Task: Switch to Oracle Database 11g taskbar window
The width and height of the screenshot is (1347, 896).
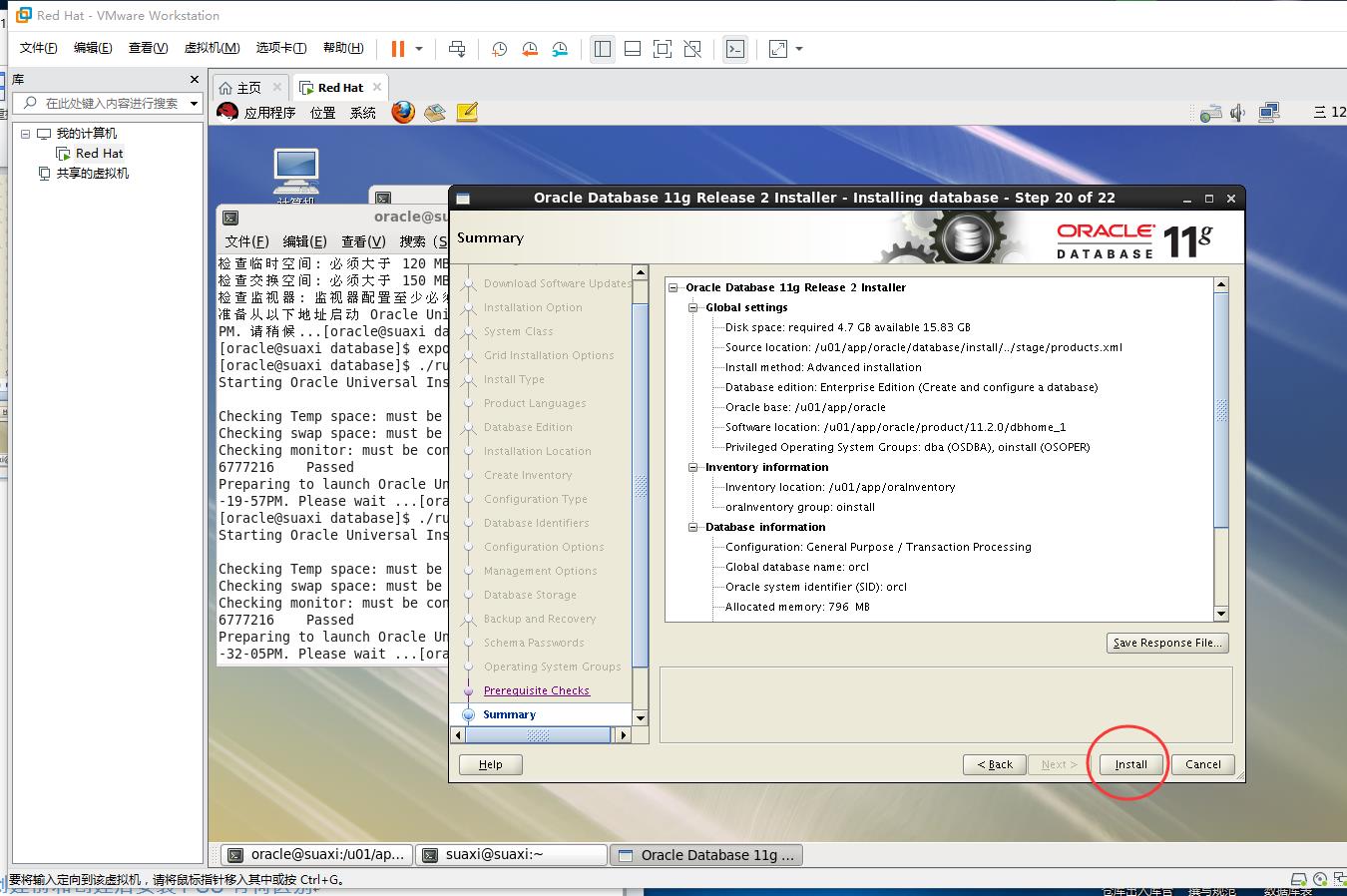Action: pos(706,855)
